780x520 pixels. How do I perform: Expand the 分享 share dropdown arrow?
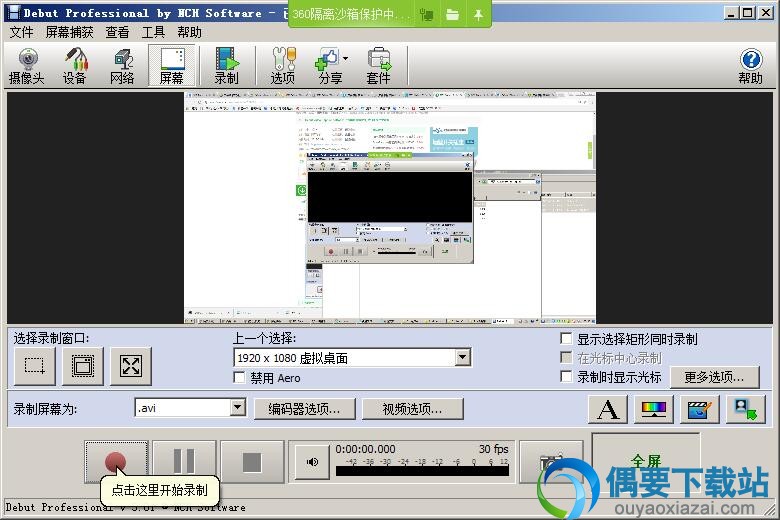coord(345,59)
